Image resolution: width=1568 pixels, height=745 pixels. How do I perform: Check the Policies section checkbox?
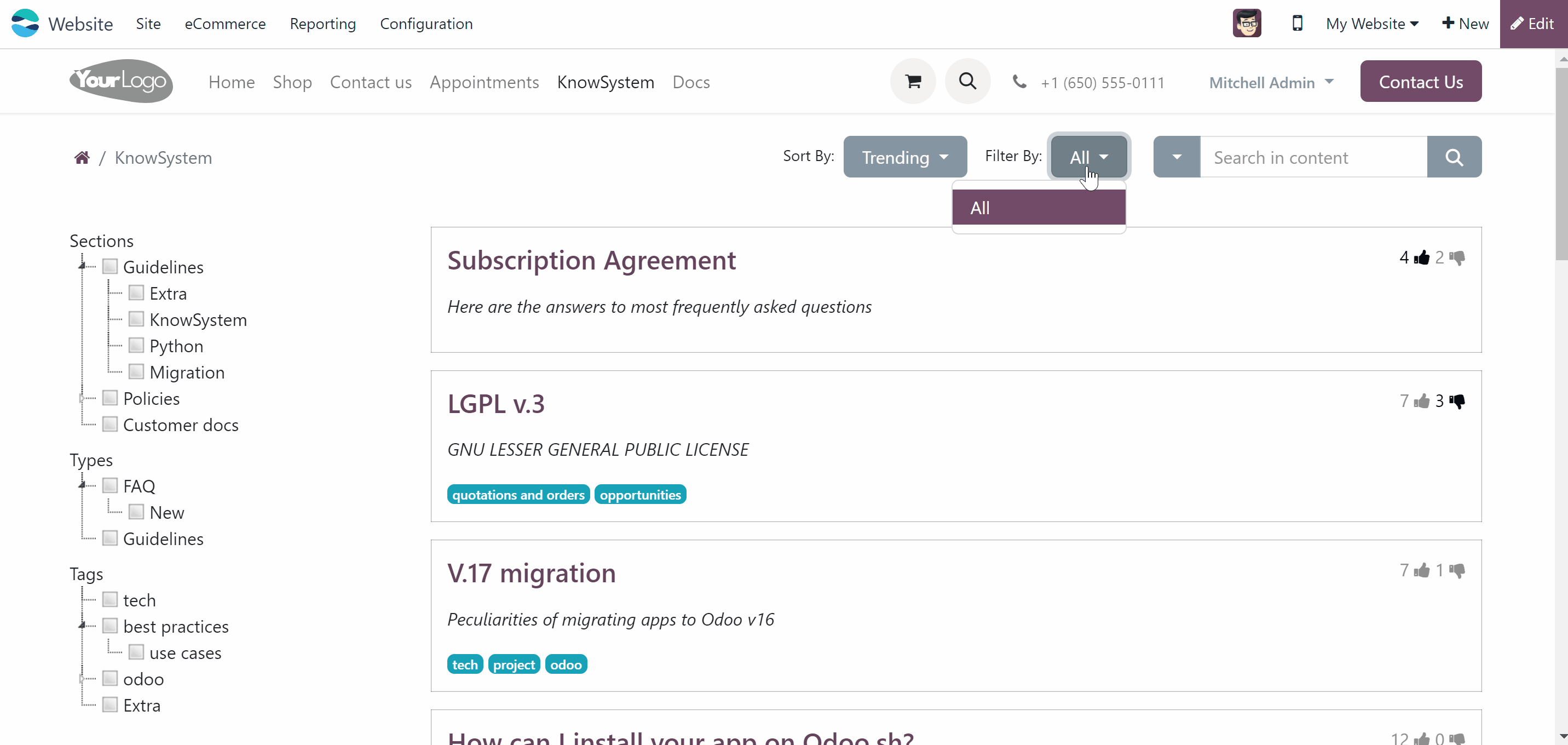point(110,397)
